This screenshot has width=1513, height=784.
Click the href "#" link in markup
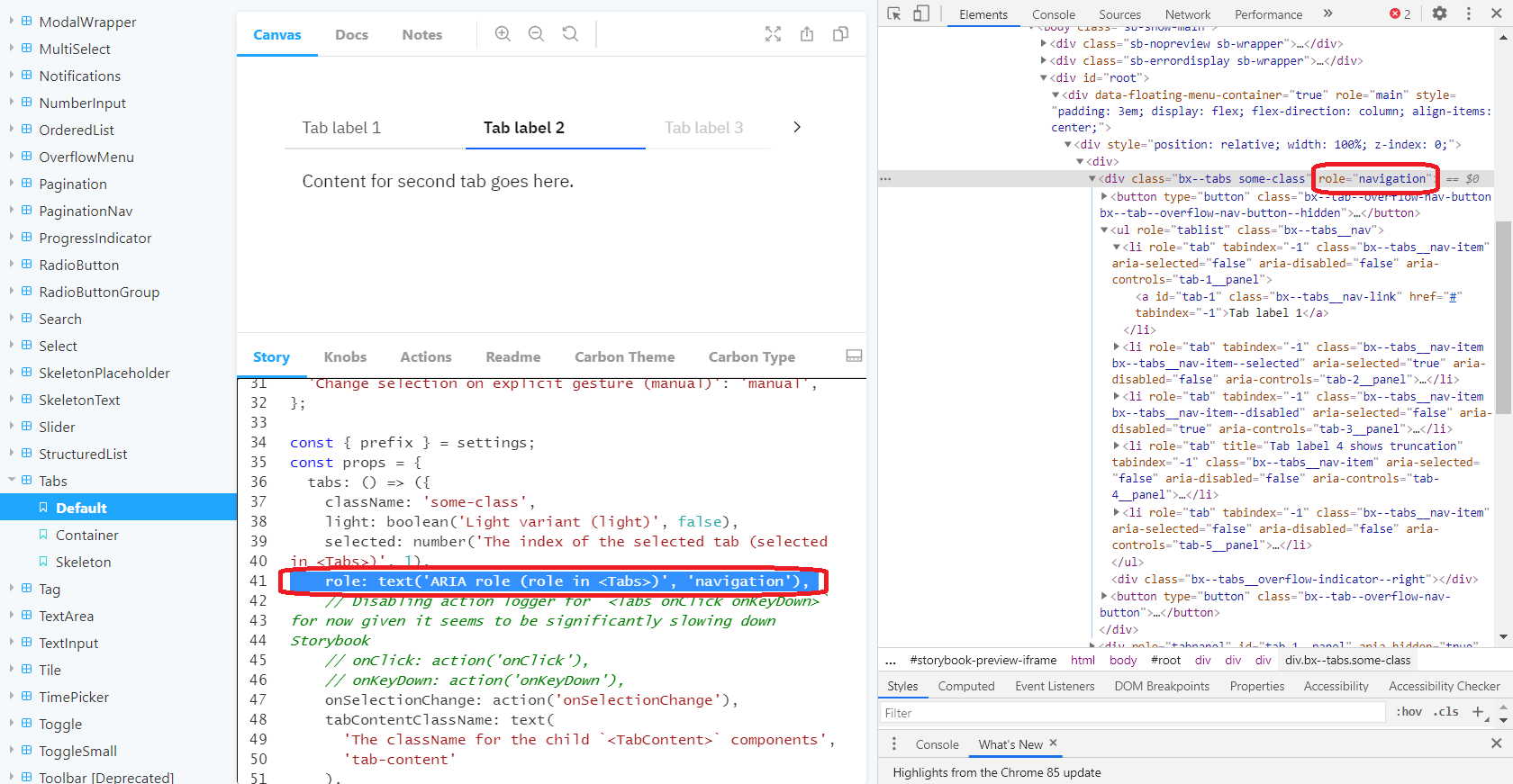coord(1451,297)
